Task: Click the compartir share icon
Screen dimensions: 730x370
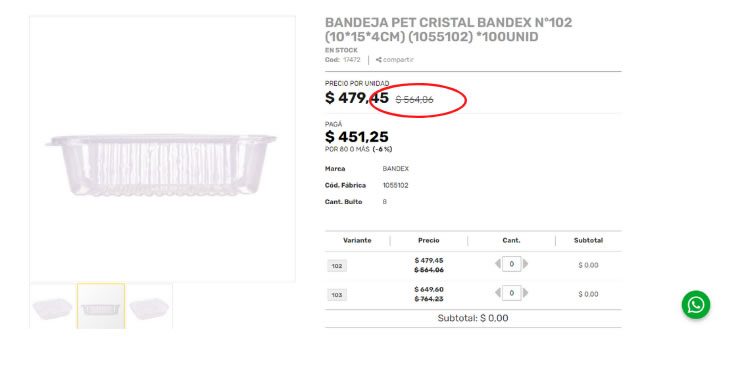Action: point(379,60)
